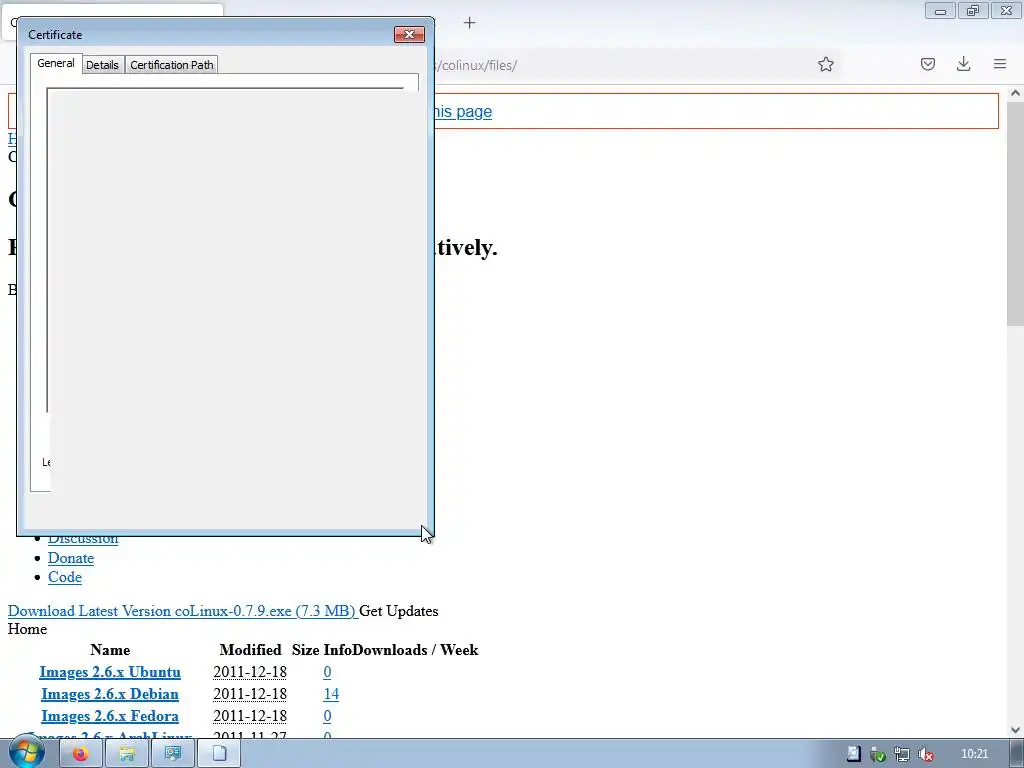Switch to the Certification Path tab
The image size is (1024, 768).
click(172, 65)
